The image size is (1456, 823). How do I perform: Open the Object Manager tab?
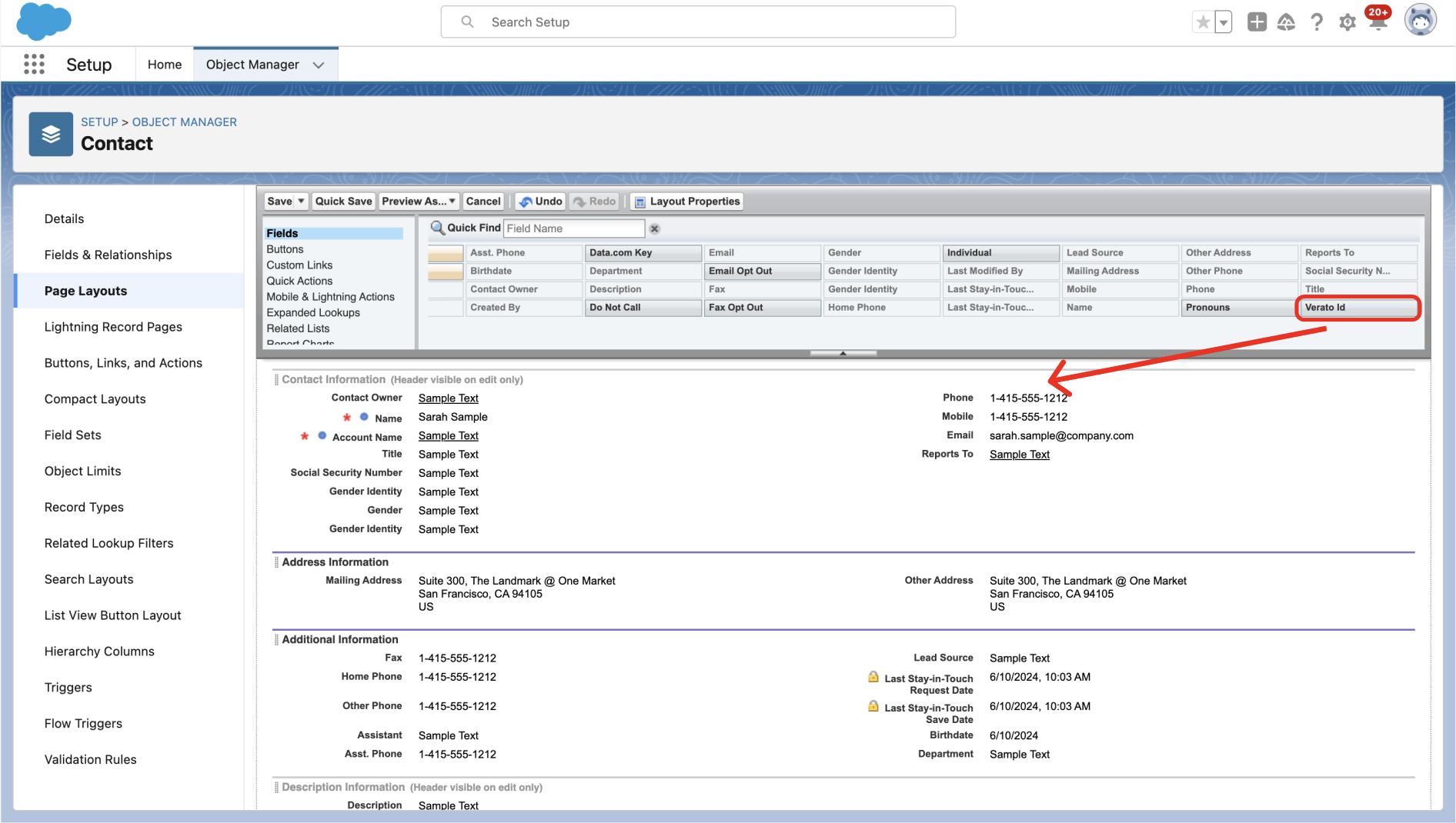coord(252,65)
